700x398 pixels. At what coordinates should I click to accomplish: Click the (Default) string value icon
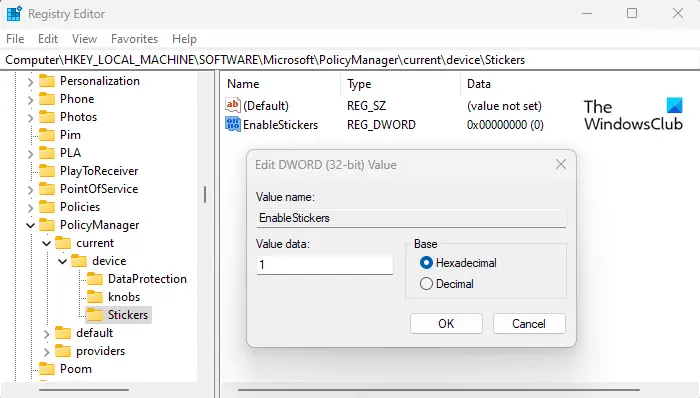tap(233, 105)
